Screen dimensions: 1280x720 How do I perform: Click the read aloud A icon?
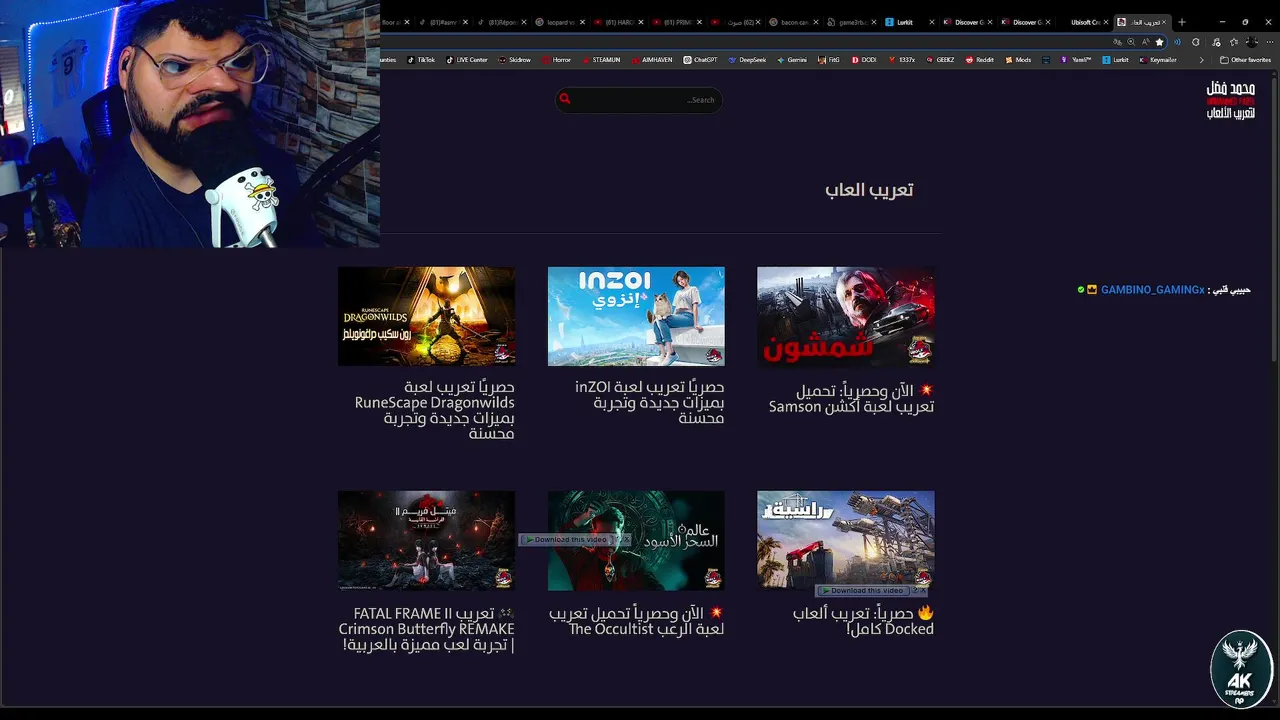coord(1145,42)
